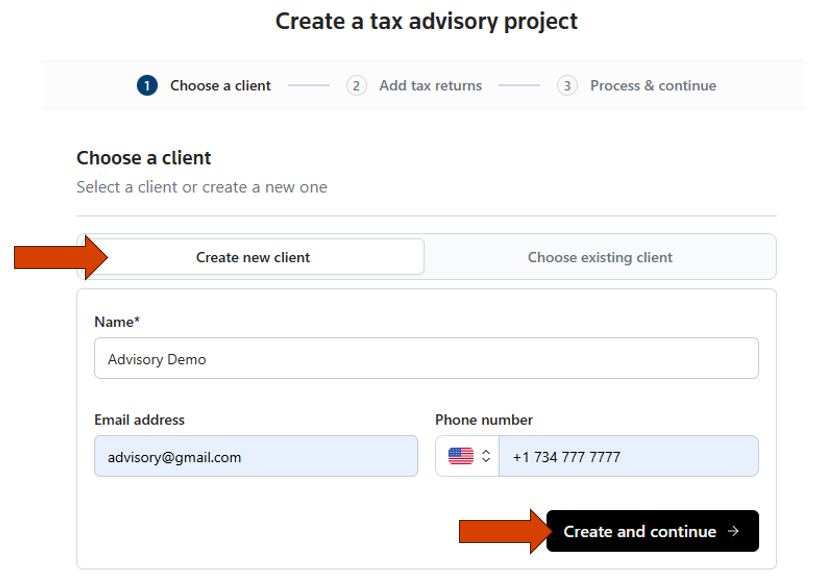816x586 pixels.
Task: Click the step 3 number circle
Action: coord(568,86)
